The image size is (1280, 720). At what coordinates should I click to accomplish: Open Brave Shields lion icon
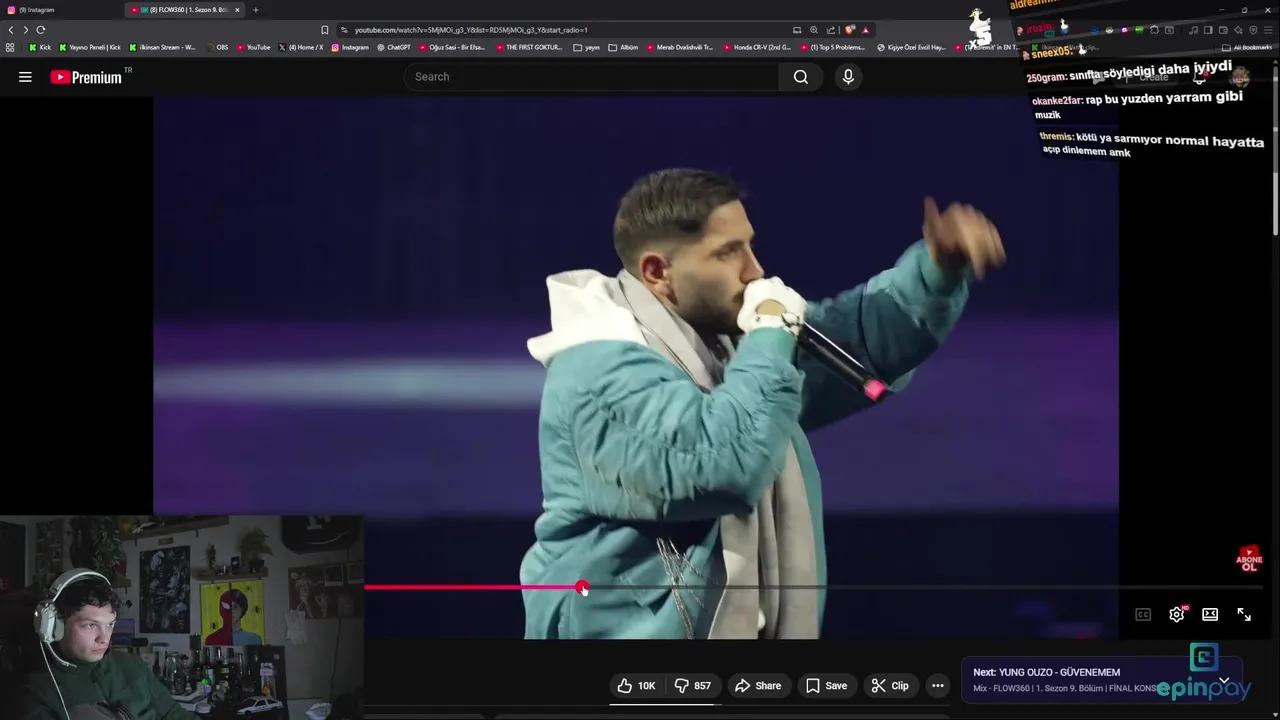point(850,30)
